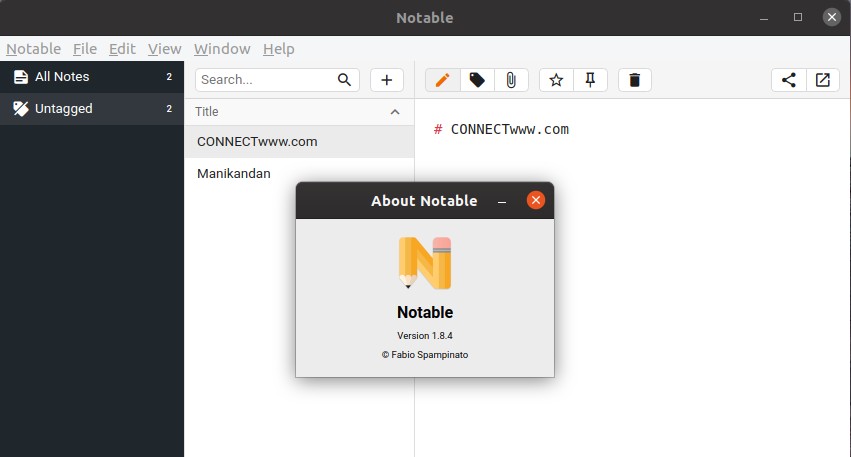
Task: Open the attachments paperclip icon
Action: click(511, 80)
